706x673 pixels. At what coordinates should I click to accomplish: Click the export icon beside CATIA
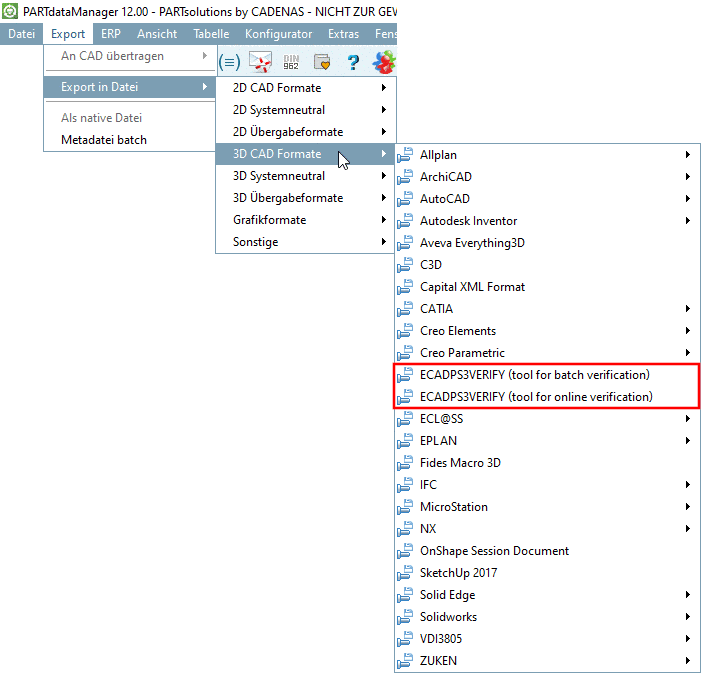point(405,309)
